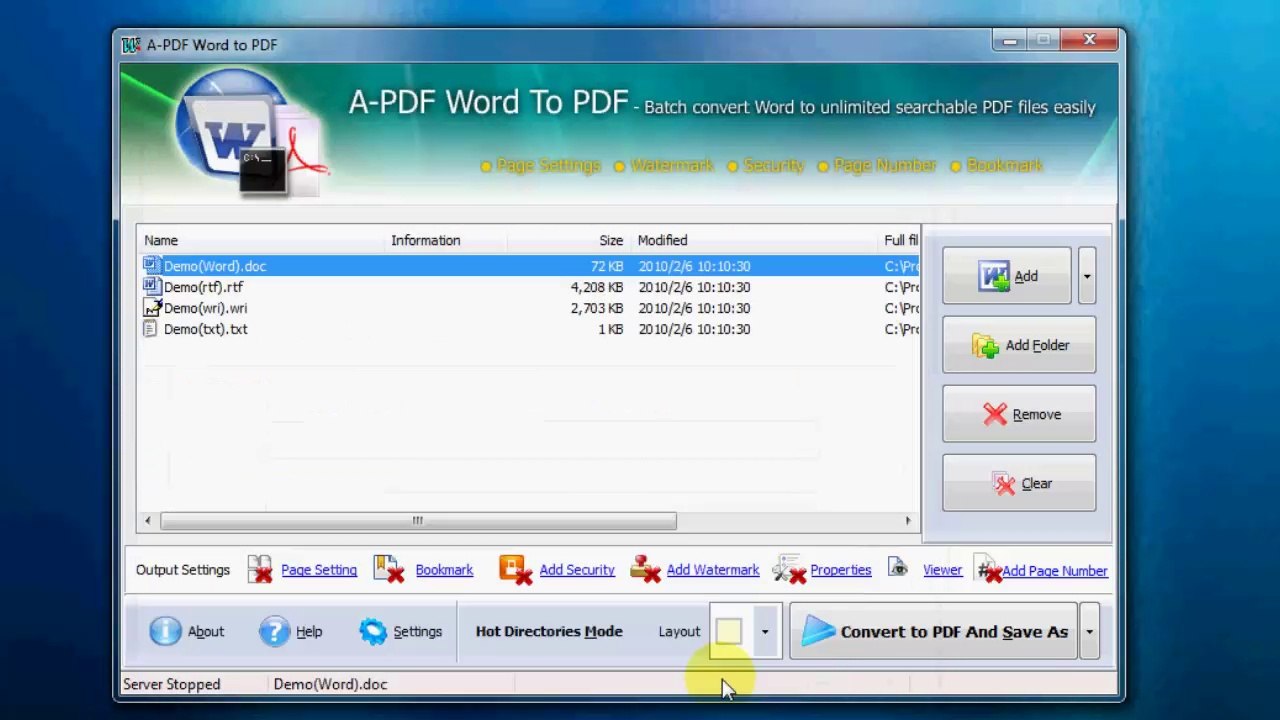Select the Demo(wri).wri file row
This screenshot has width=1280, height=720.
[528, 308]
